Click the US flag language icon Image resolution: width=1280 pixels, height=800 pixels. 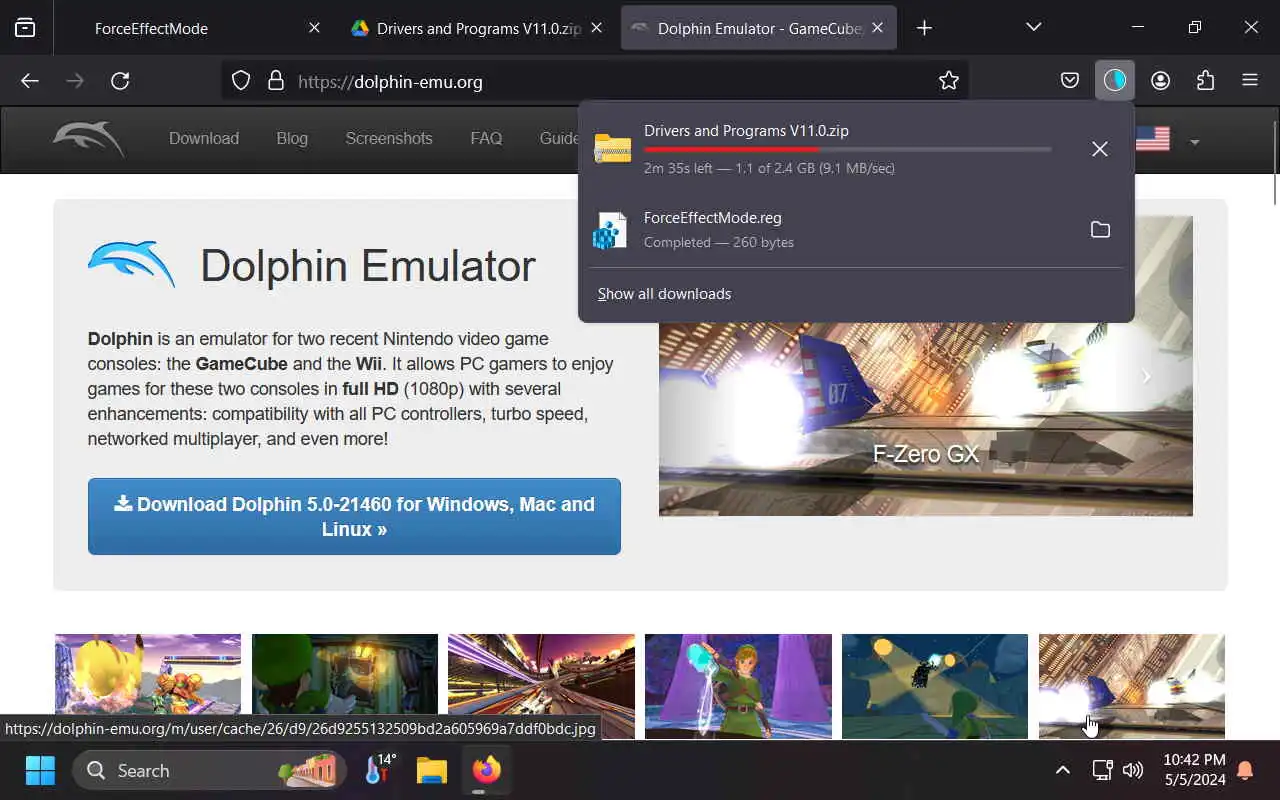click(1152, 139)
